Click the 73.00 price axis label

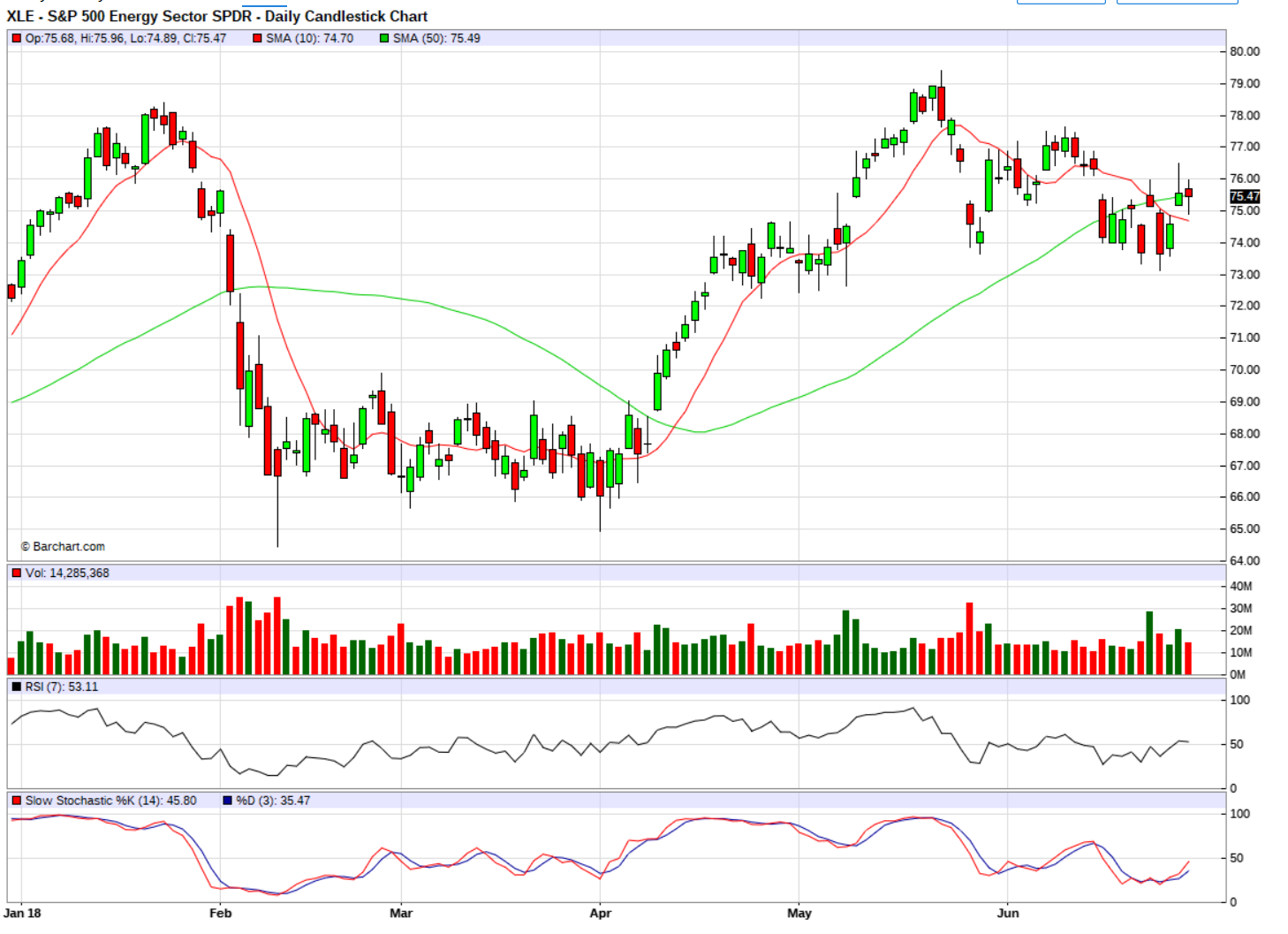pos(1245,275)
